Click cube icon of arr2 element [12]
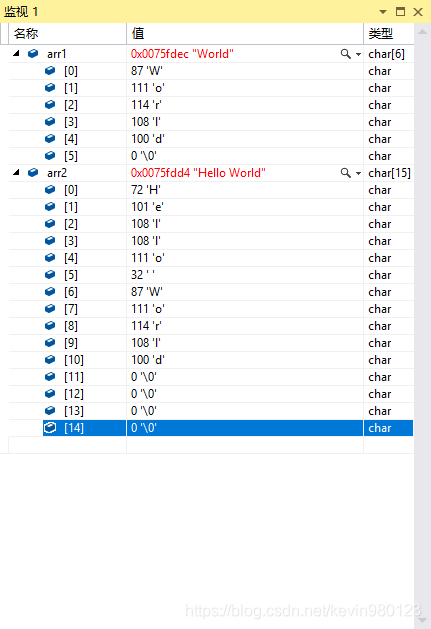 pos(50,394)
